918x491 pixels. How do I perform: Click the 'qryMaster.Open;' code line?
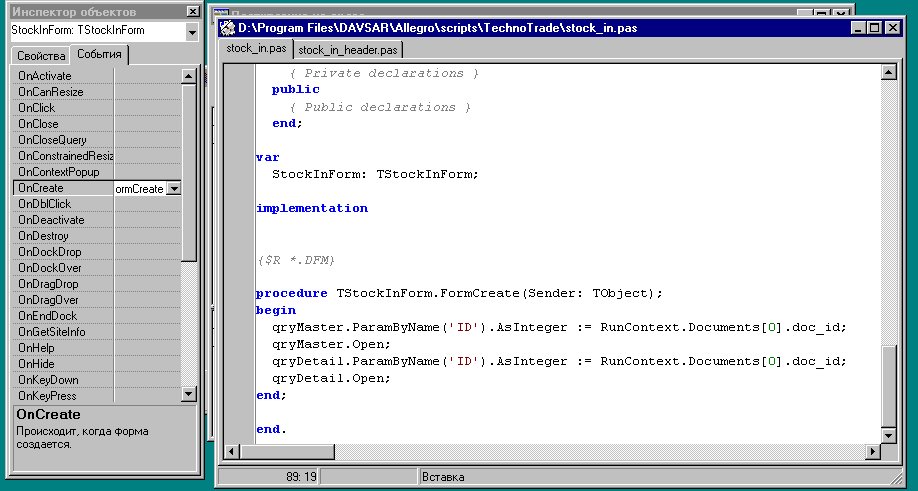pyautogui.click(x=331, y=344)
